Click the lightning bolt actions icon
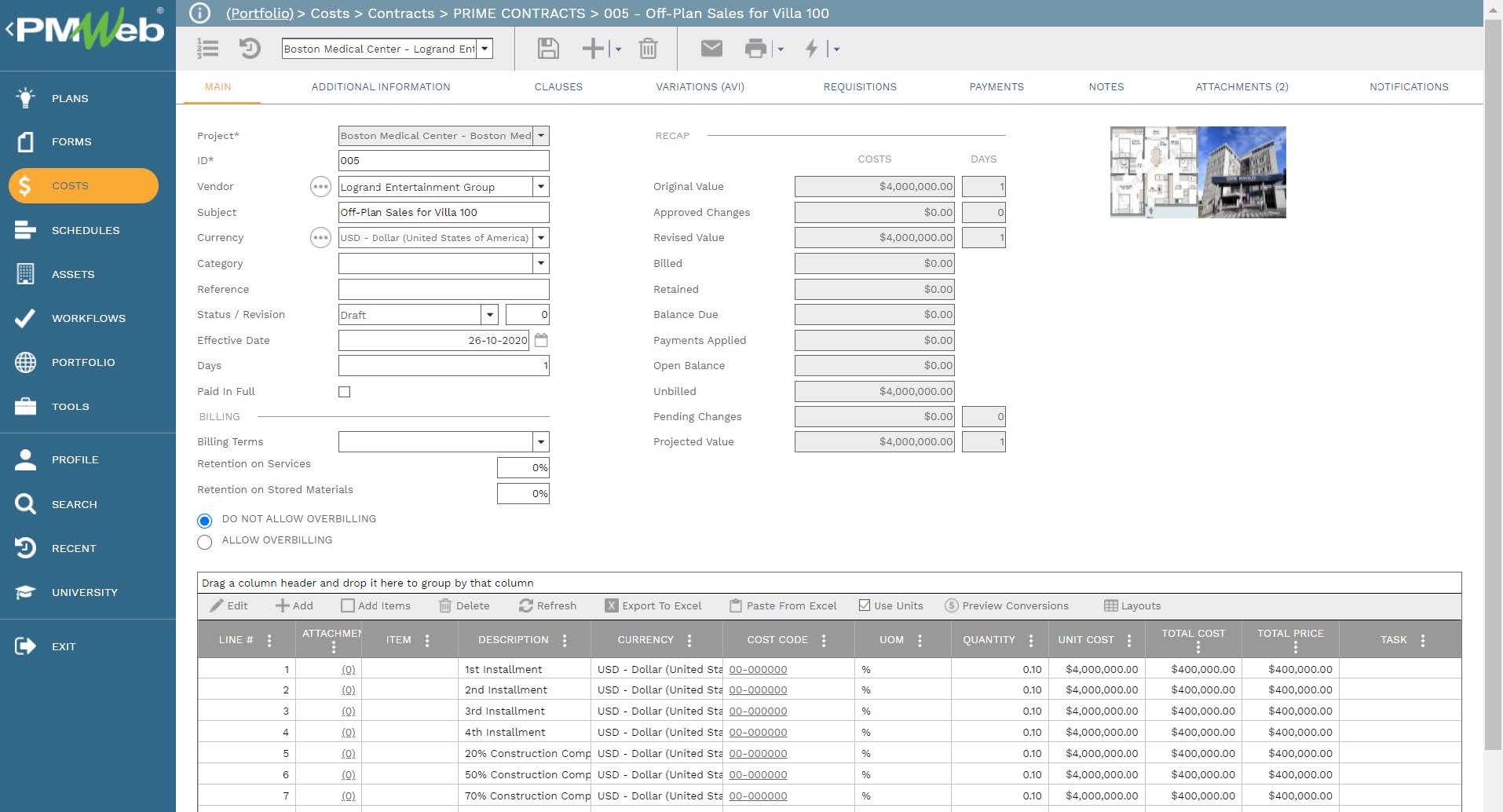The width and height of the screenshot is (1503, 812). click(x=812, y=49)
